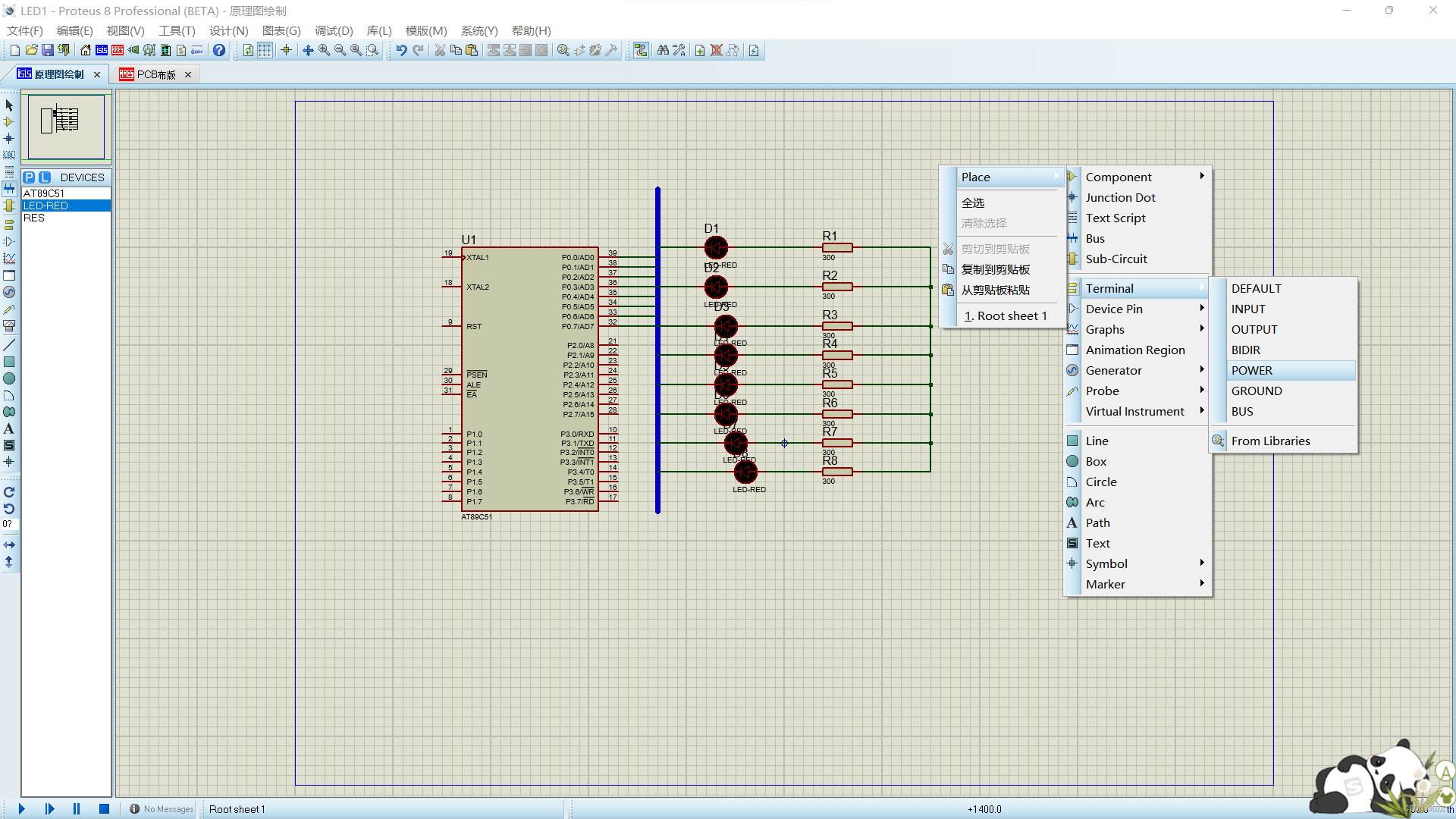Click From Libraries entry
The image size is (1456, 819).
(1270, 441)
